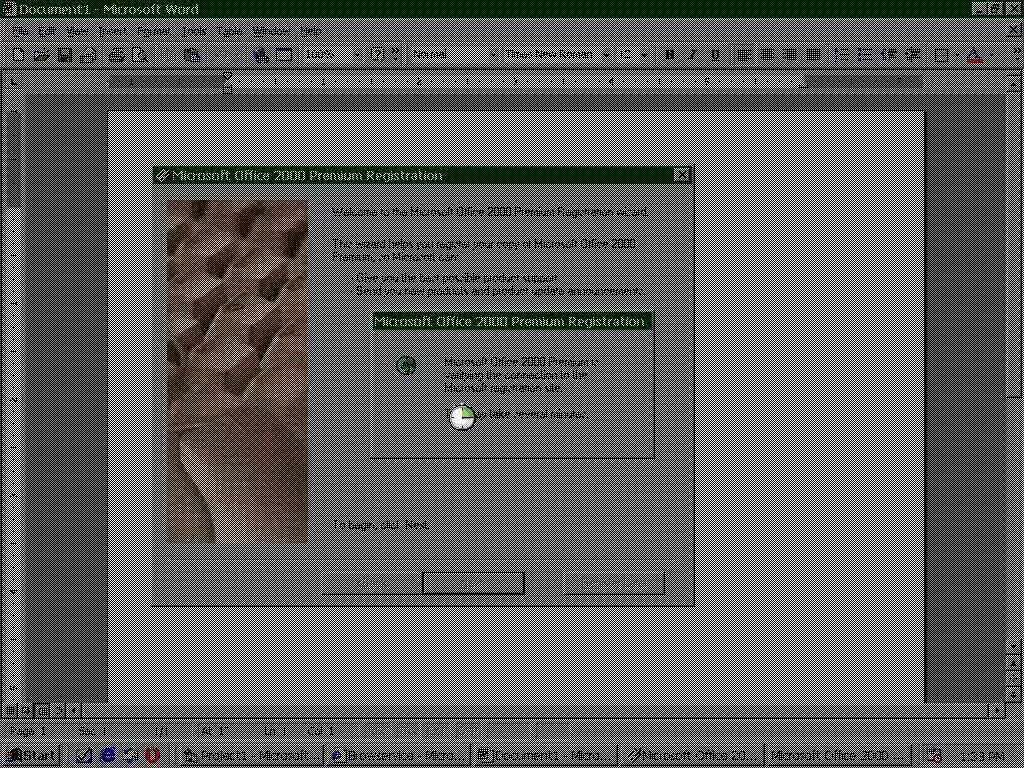
Task: Click the E-mail toolbar icon
Action: (88, 55)
